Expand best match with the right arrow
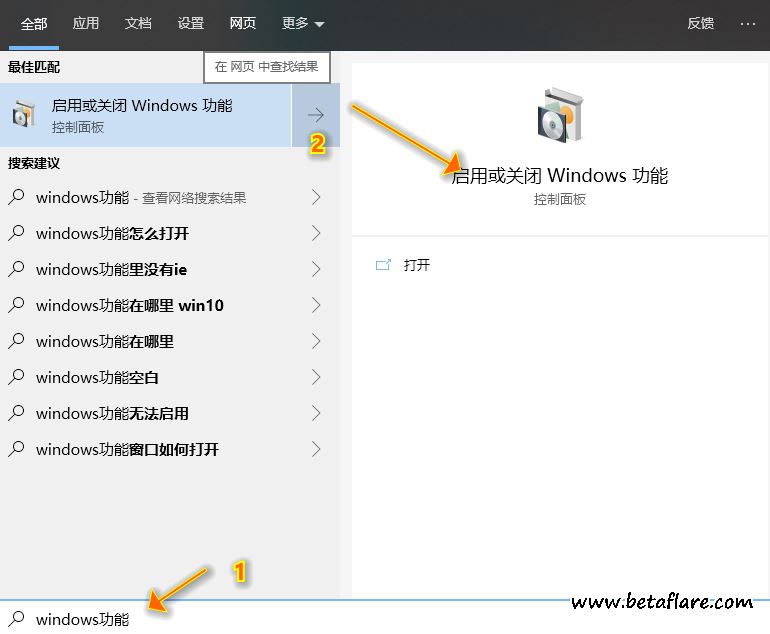 316,115
